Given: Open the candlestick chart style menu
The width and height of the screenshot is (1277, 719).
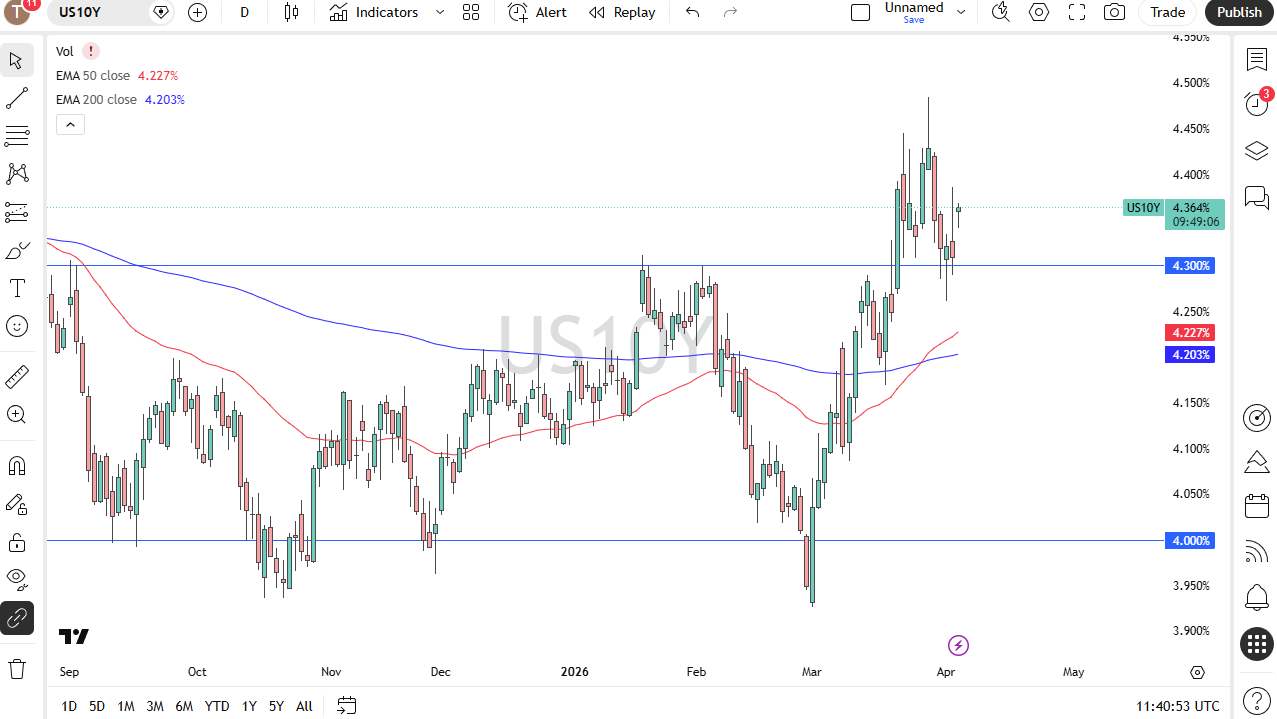Looking at the screenshot, I should click(291, 12).
